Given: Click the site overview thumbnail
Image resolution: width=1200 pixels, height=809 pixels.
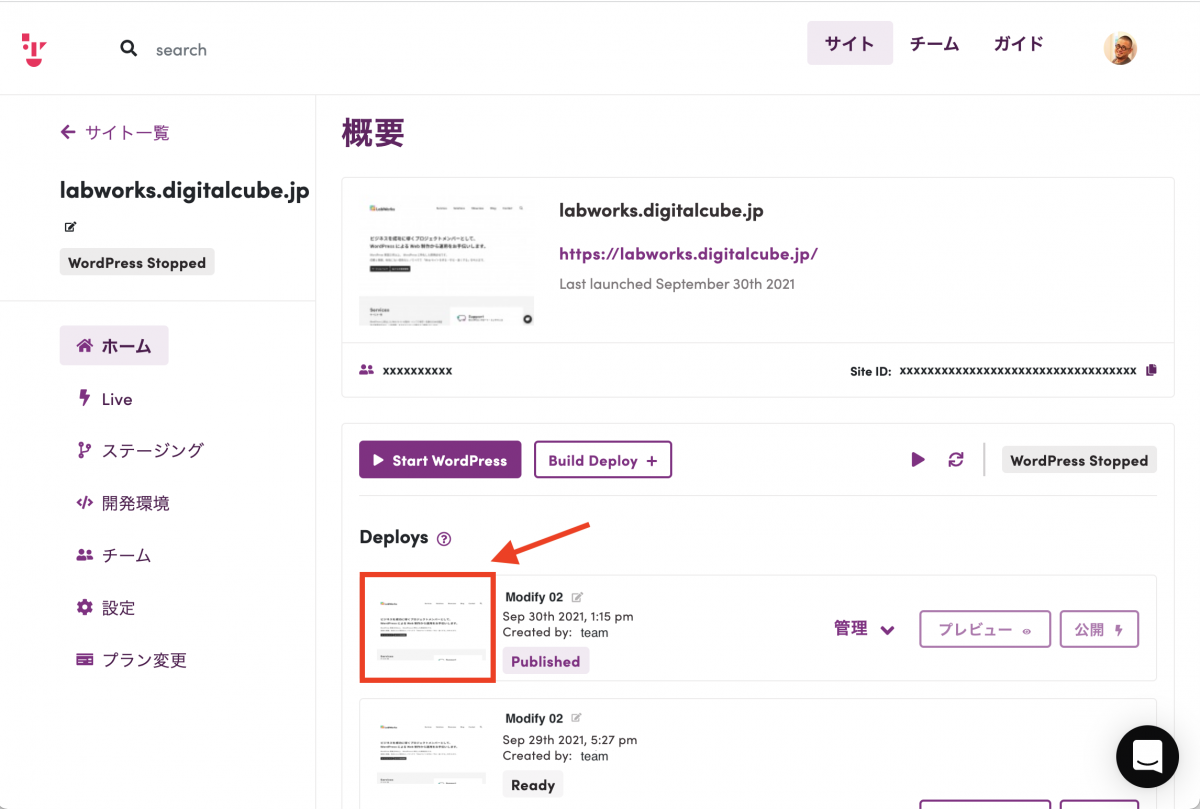Looking at the screenshot, I should pyautogui.click(x=447, y=260).
